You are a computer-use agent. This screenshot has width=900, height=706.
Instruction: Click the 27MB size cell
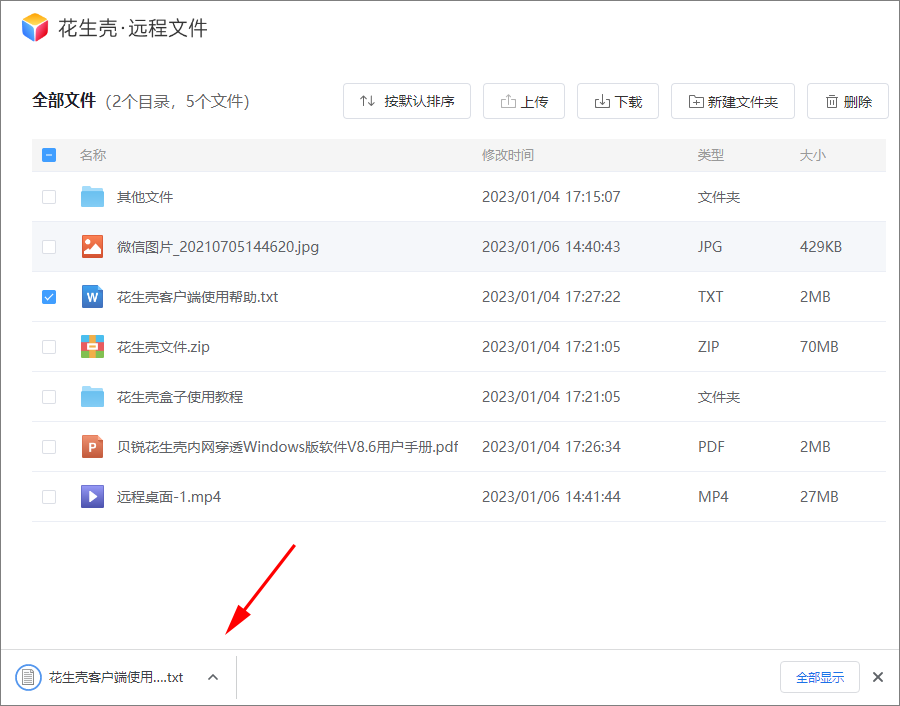819,496
